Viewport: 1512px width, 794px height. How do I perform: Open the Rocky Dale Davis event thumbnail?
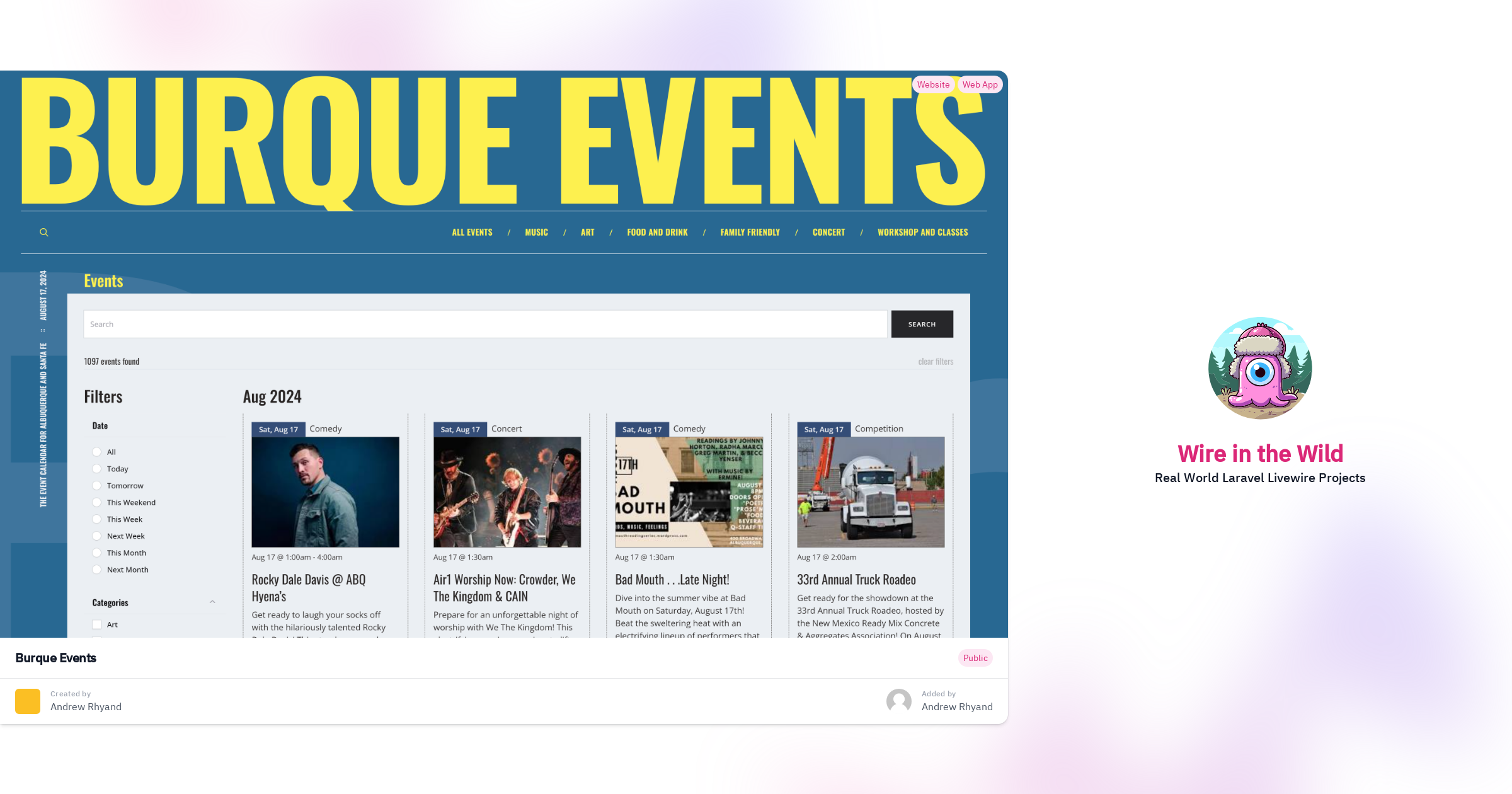tap(325, 492)
